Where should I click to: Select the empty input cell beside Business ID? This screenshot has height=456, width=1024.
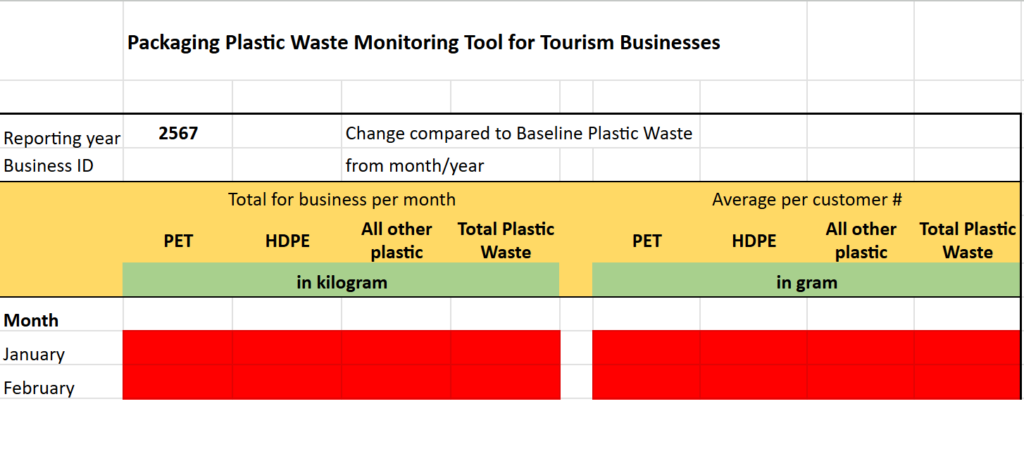178,165
